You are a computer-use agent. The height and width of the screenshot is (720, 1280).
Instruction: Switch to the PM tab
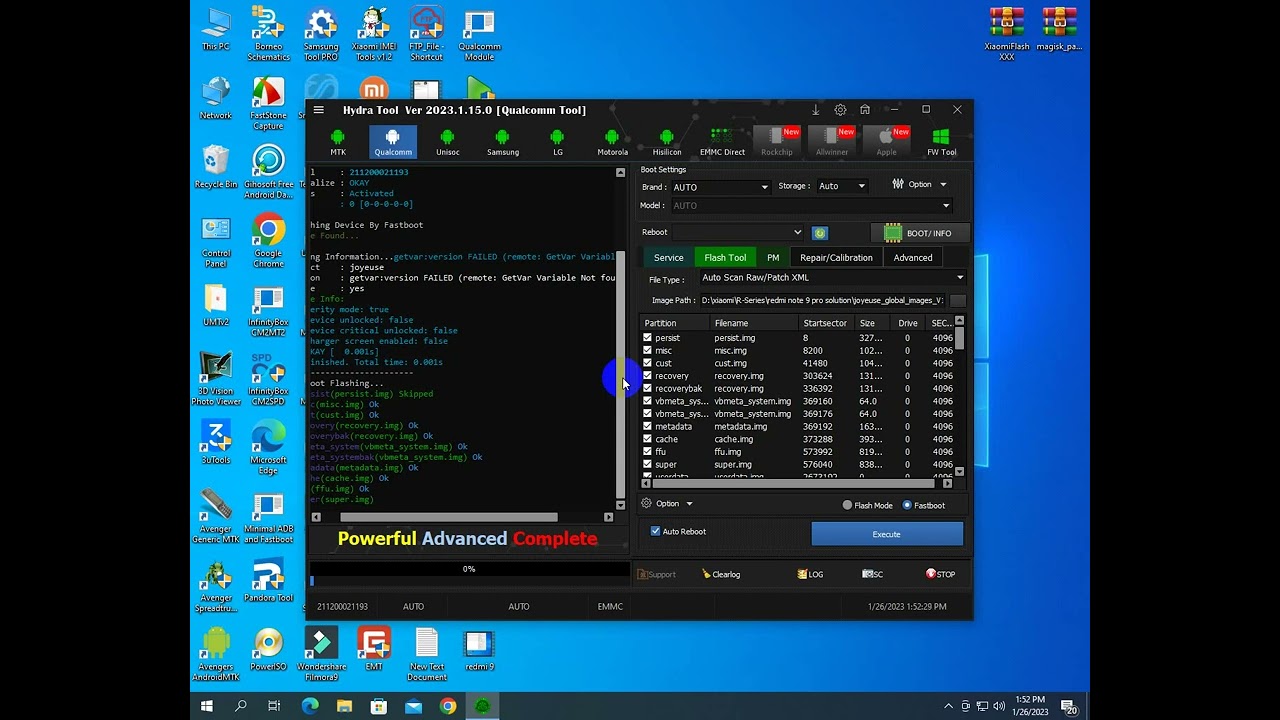tap(773, 258)
